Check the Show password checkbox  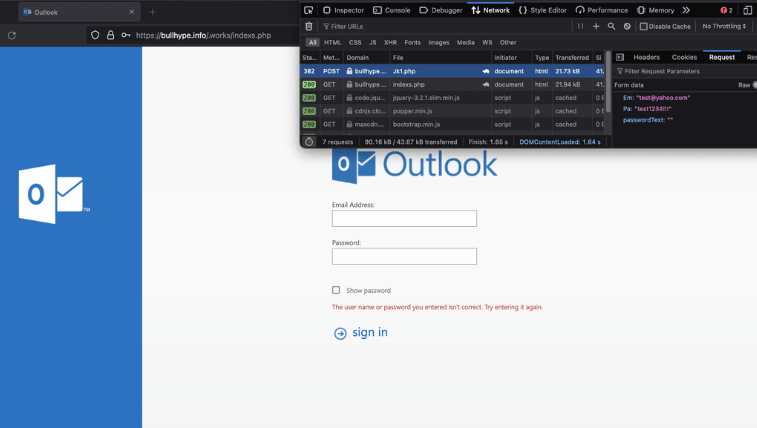tap(336, 290)
